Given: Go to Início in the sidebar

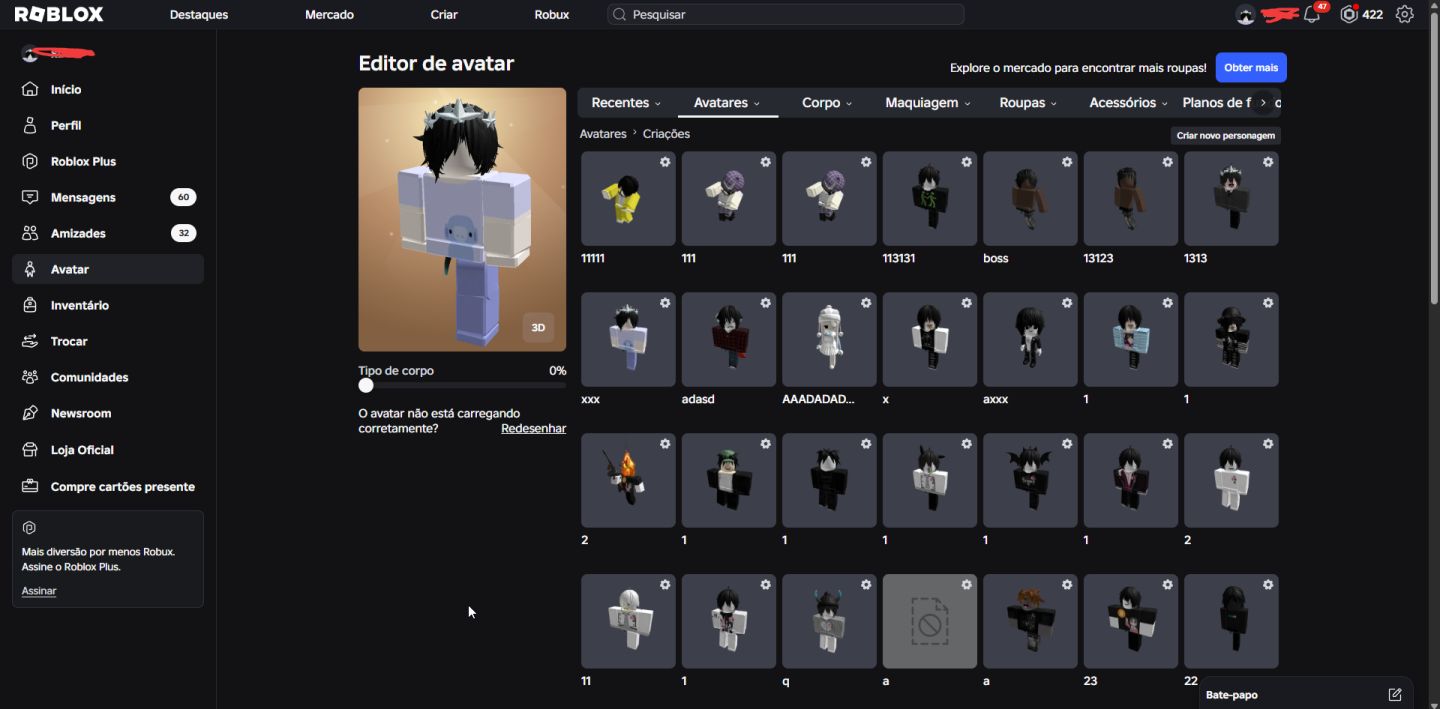Looking at the screenshot, I should [x=108, y=89].
